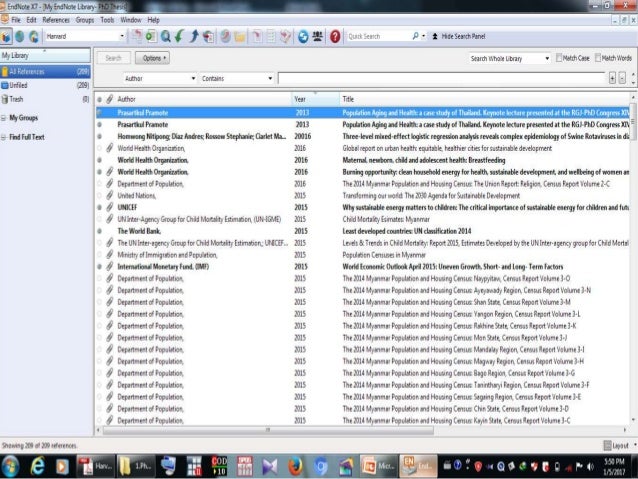The height and width of the screenshot is (479, 638).
Task: Open Firefox from the taskbar
Action: pos(295,466)
